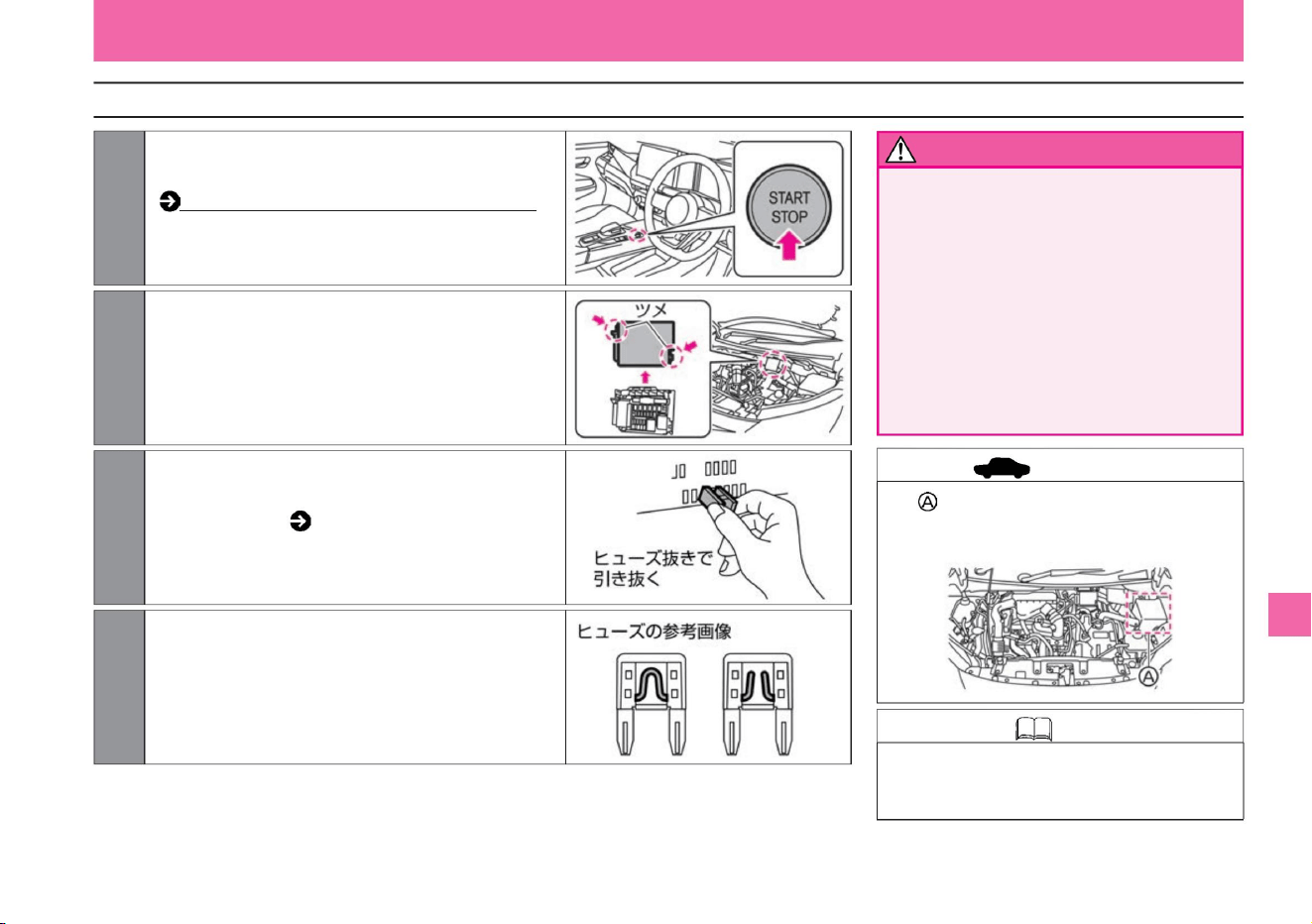Click the dashed red box in engine photo
This screenshot has height=924, width=1312.
1150,612
